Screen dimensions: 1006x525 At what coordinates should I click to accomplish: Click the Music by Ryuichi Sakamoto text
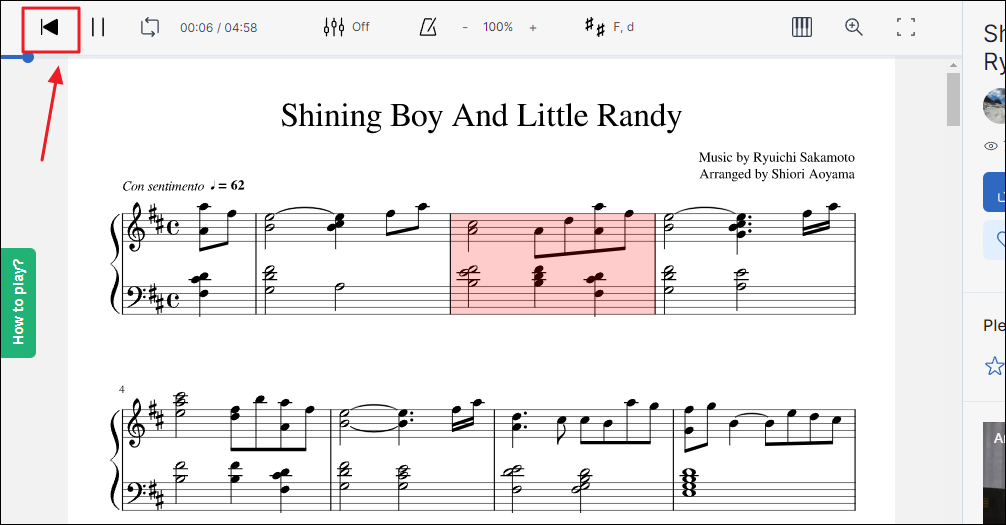776,157
